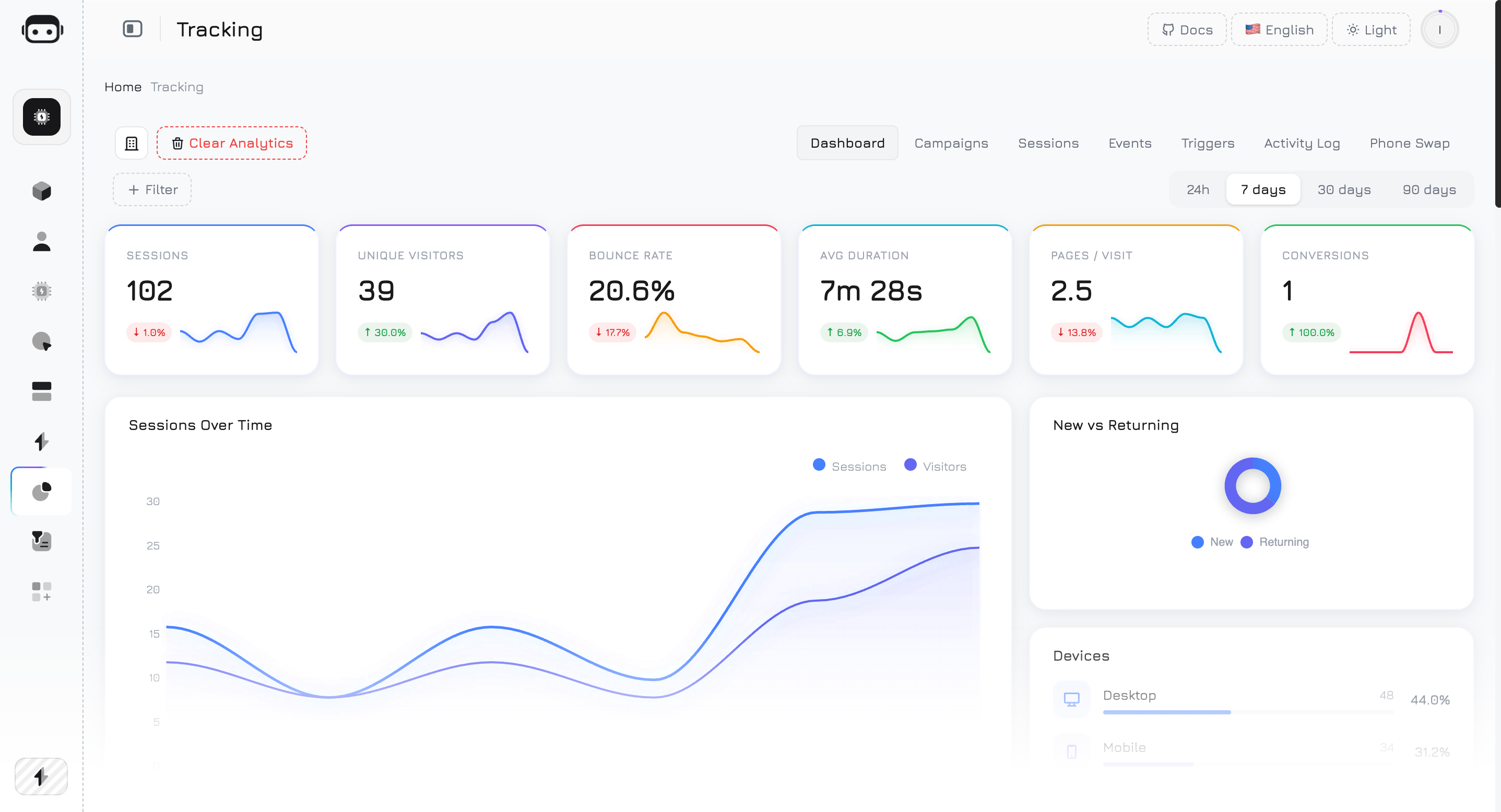This screenshot has height=812, width=1501.
Task: Click the Desktop usage progress bar
Action: click(1248, 712)
